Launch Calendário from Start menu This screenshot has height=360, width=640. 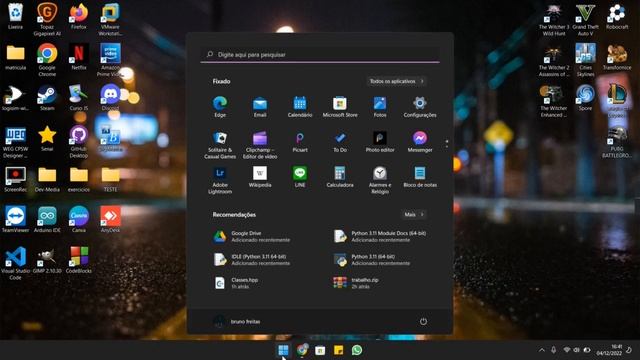pos(300,107)
